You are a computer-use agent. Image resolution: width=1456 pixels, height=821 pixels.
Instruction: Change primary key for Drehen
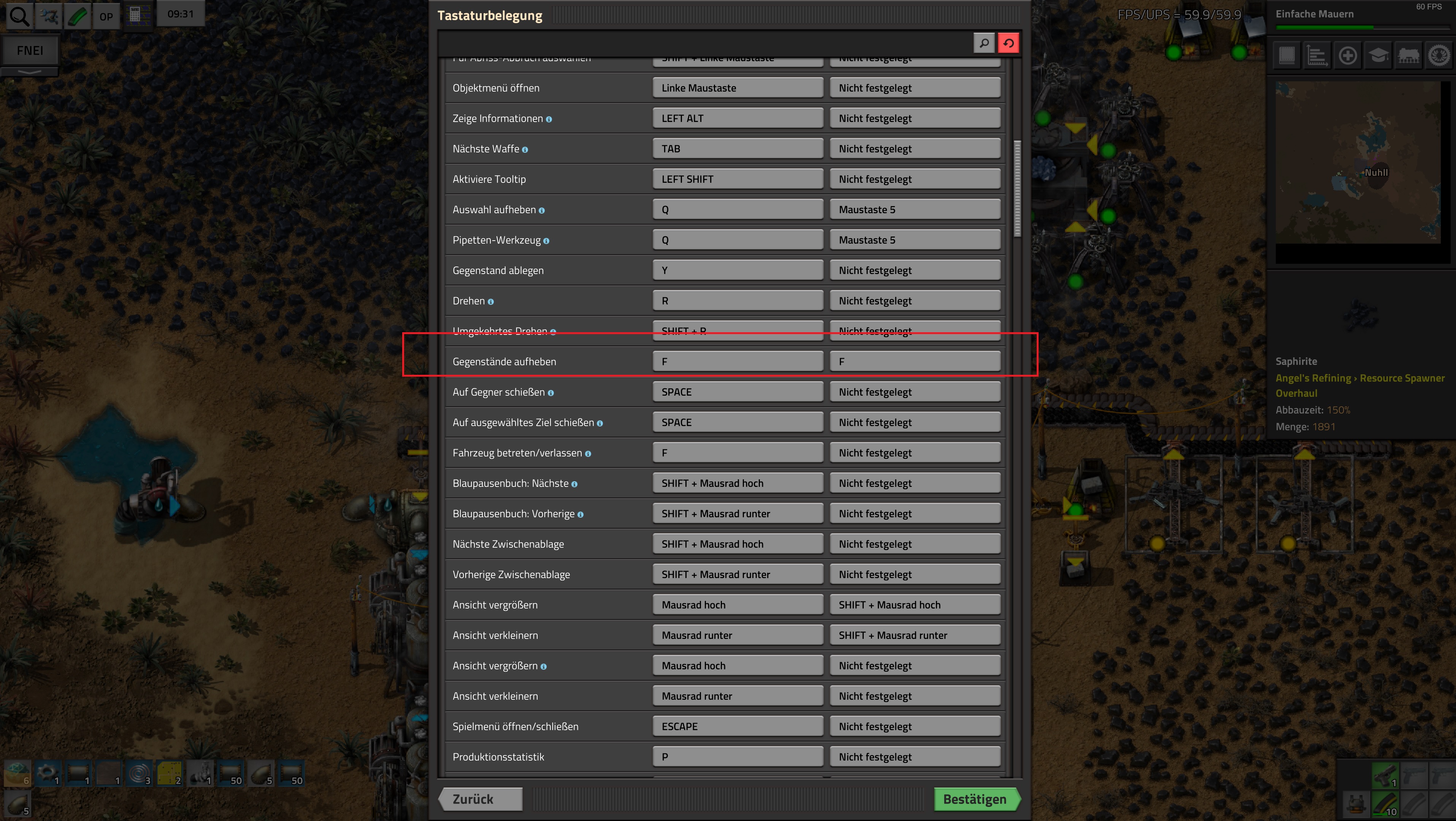[x=738, y=301]
